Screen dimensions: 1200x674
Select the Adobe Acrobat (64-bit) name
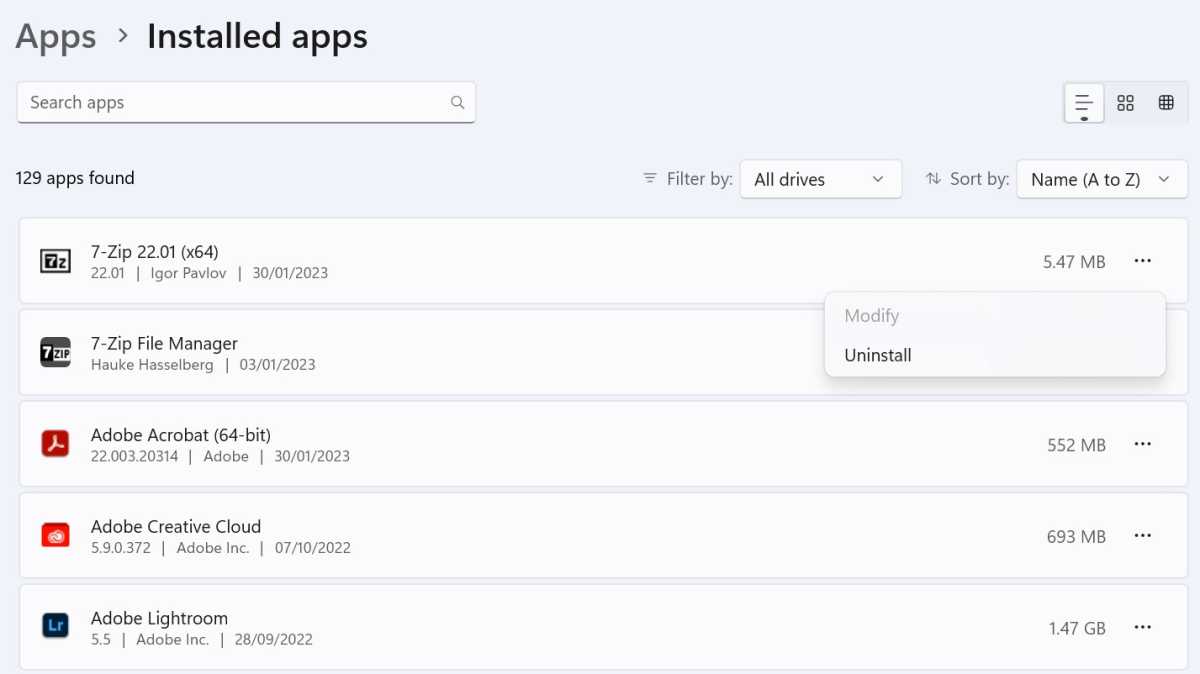coord(181,435)
